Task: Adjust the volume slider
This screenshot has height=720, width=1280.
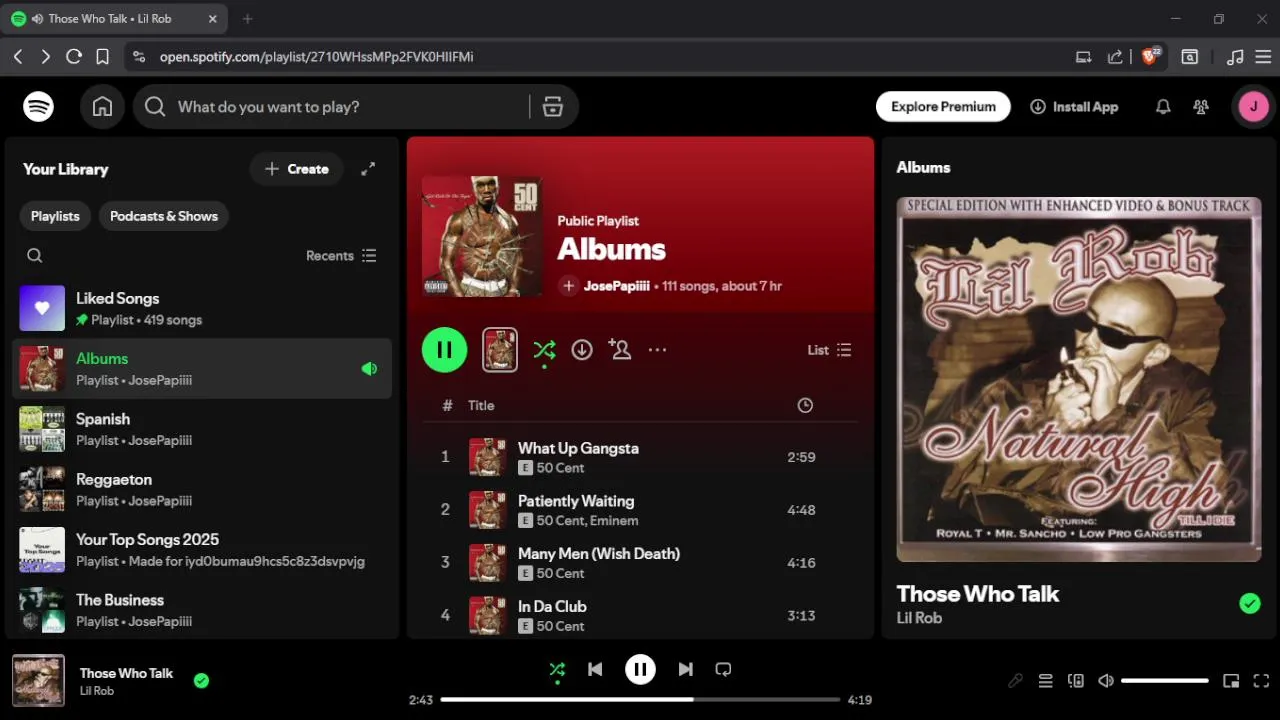Action: [x=1165, y=681]
